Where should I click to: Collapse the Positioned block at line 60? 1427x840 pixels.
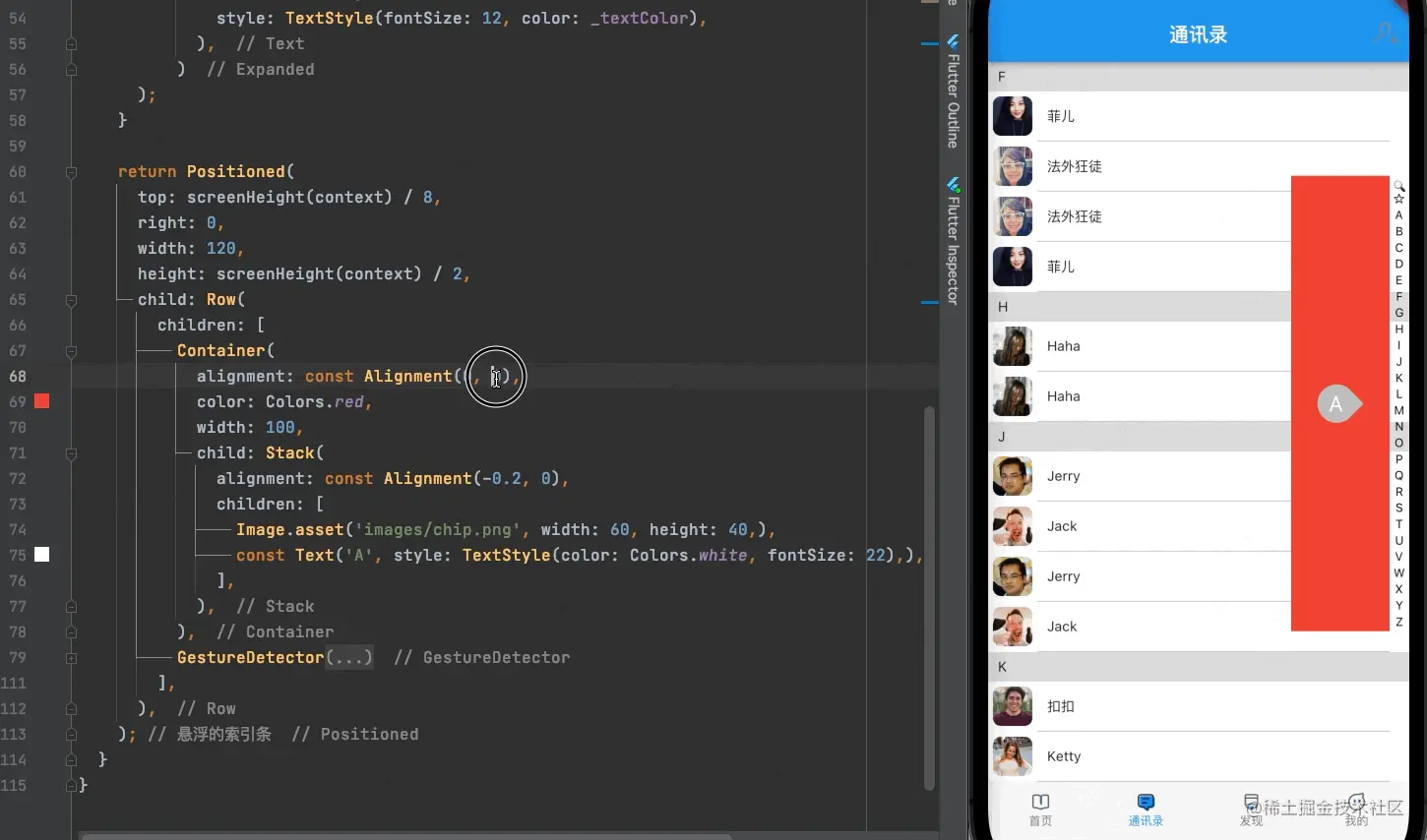[x=71, y=172]
